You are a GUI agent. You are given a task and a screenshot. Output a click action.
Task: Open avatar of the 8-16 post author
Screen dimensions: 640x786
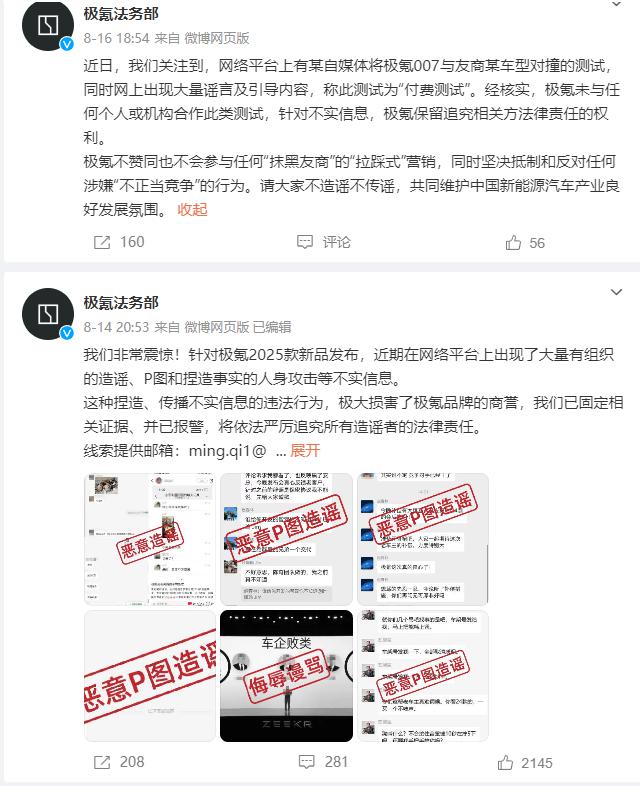tap(48, 26)
